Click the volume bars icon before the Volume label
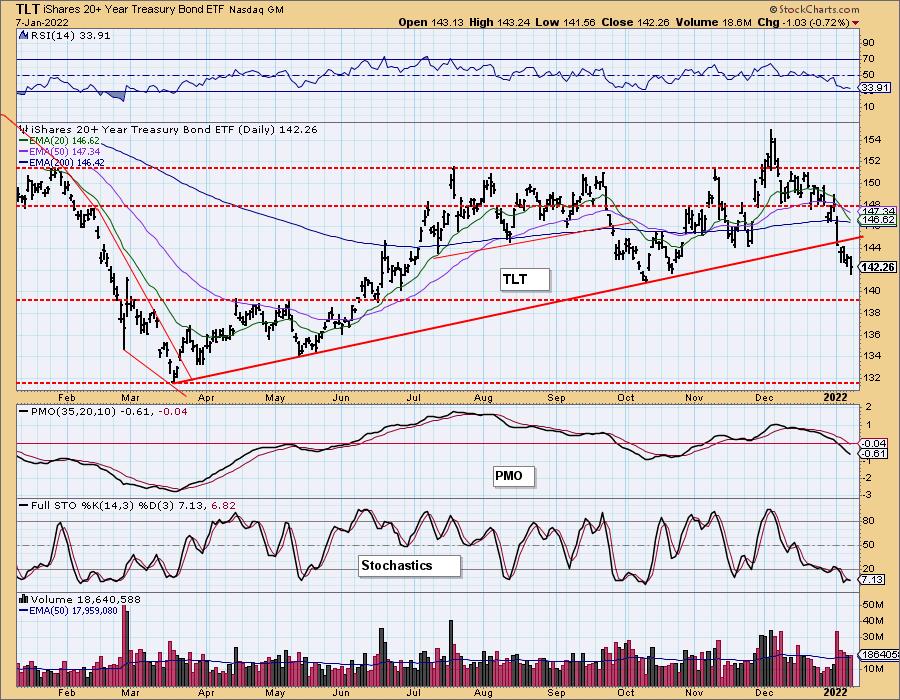Image resolution: width=900 pixels, height=700 pixels. pyautogui.click(x=24, y=600)
